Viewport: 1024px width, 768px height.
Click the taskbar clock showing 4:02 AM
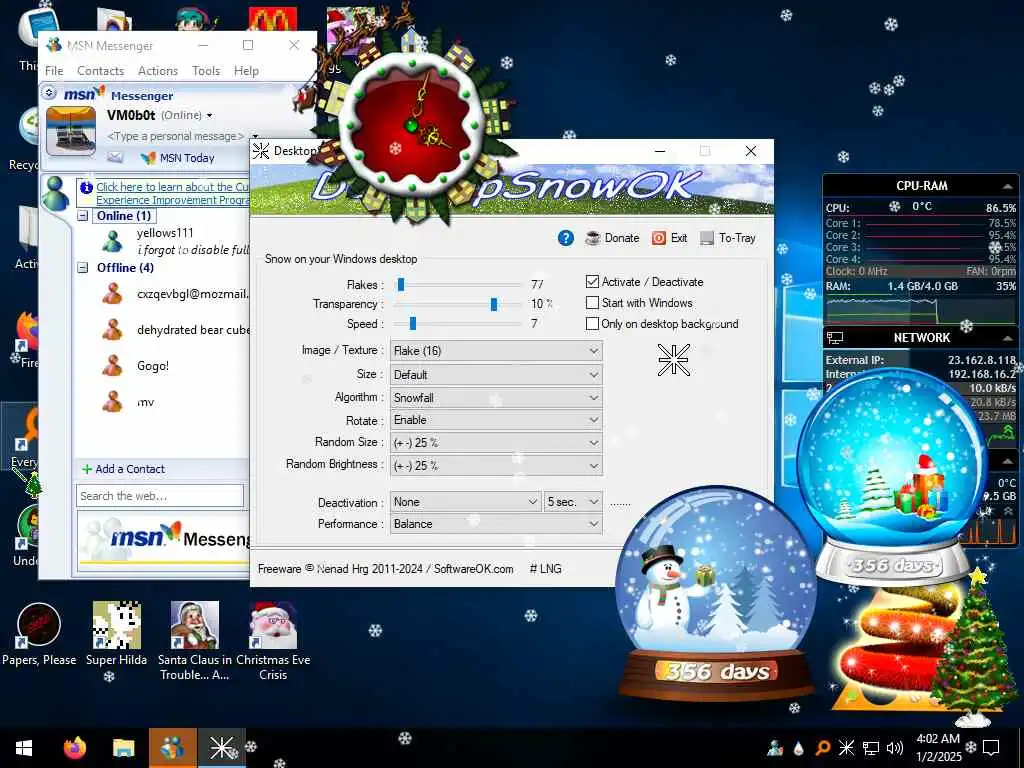tap(938, 747)
